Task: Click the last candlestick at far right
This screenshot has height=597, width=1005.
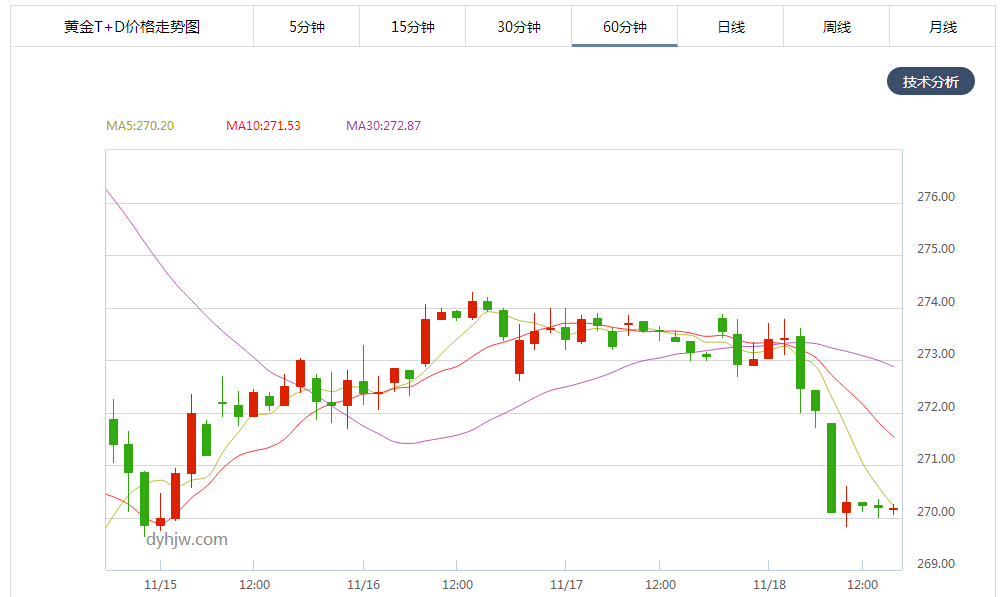Action: [x=893, y=509]
